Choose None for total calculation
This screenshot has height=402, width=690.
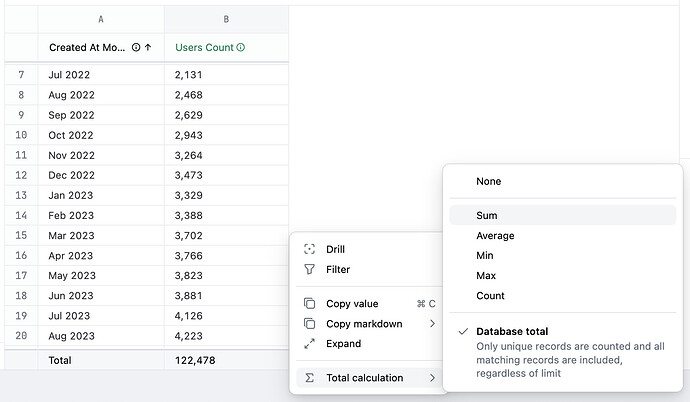click(x=488, y=182)
